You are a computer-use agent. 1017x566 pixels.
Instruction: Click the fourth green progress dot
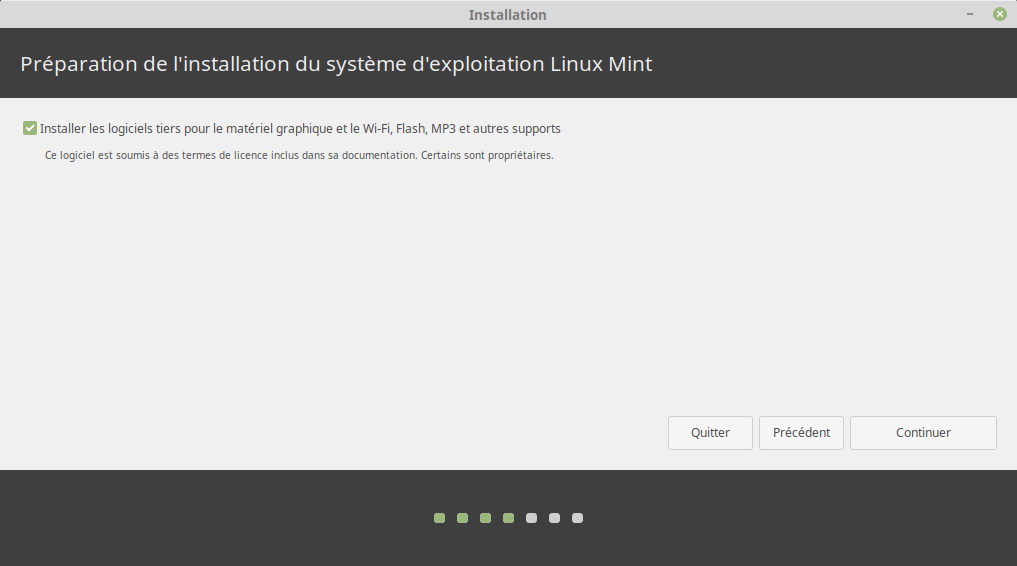(508, 518)
